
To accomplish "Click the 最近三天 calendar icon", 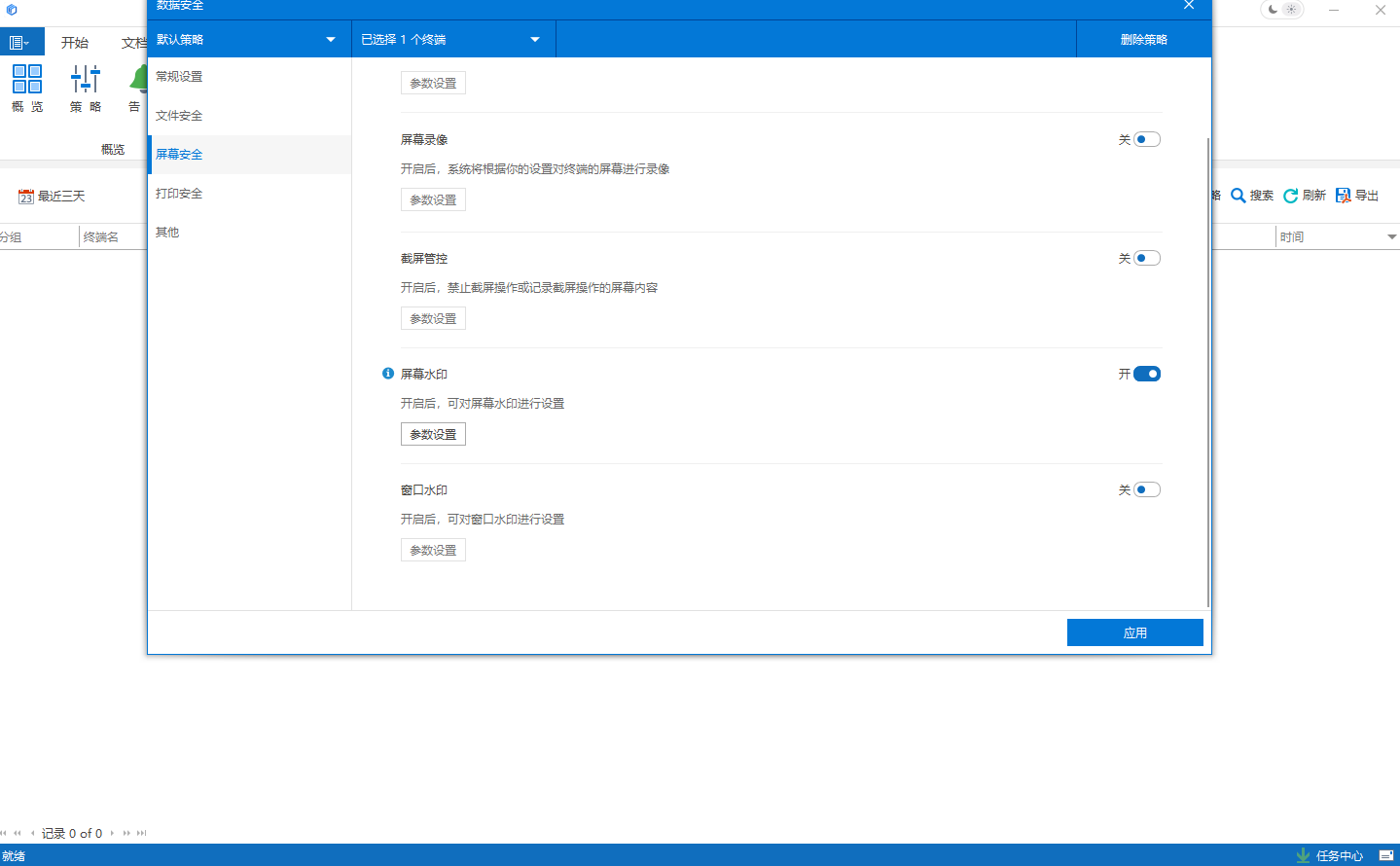I will [26, 197].
